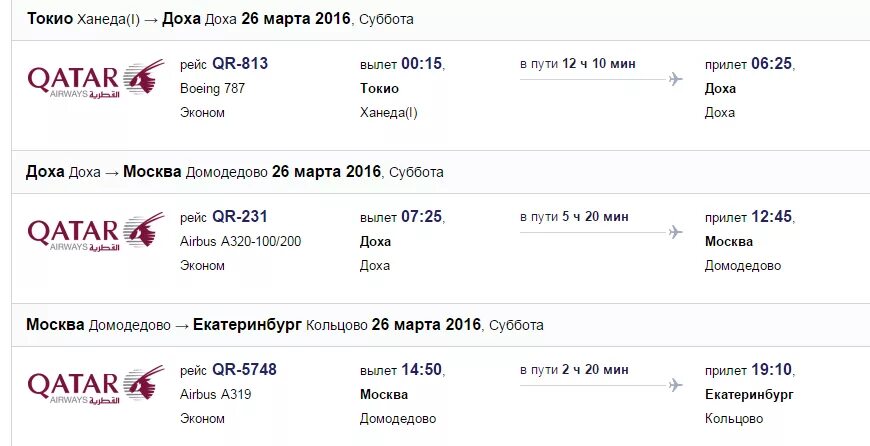Click the airplane icon on the Tokyo–Doha leg
Viewport: 870px width, 446px height.
pos(675,79)
